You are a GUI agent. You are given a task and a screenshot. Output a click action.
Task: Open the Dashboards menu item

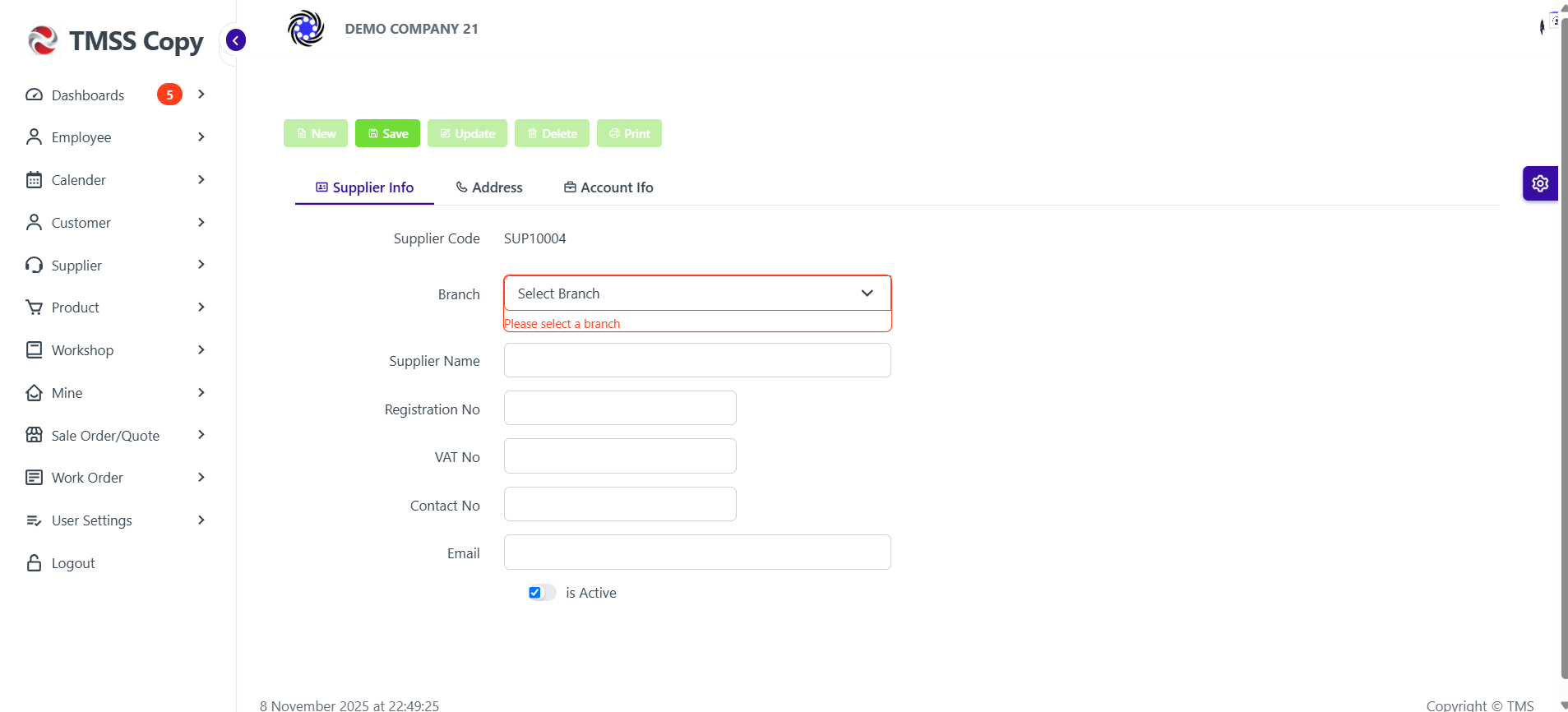click(115, 95)
